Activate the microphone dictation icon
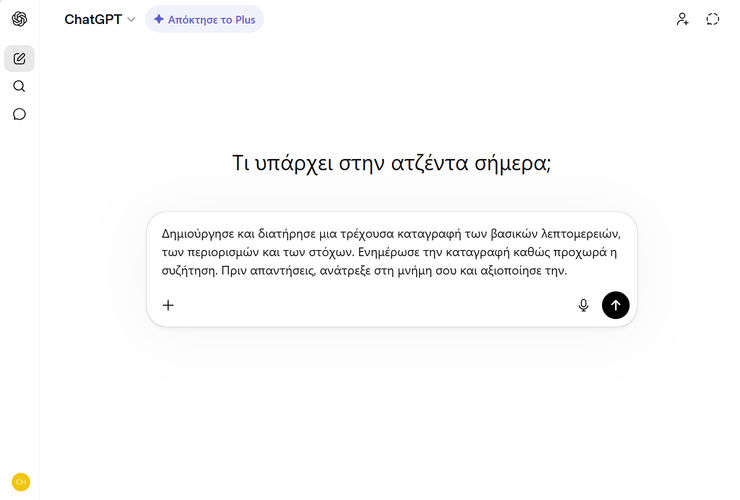This screenshot has height=500, width=740. 583,305
